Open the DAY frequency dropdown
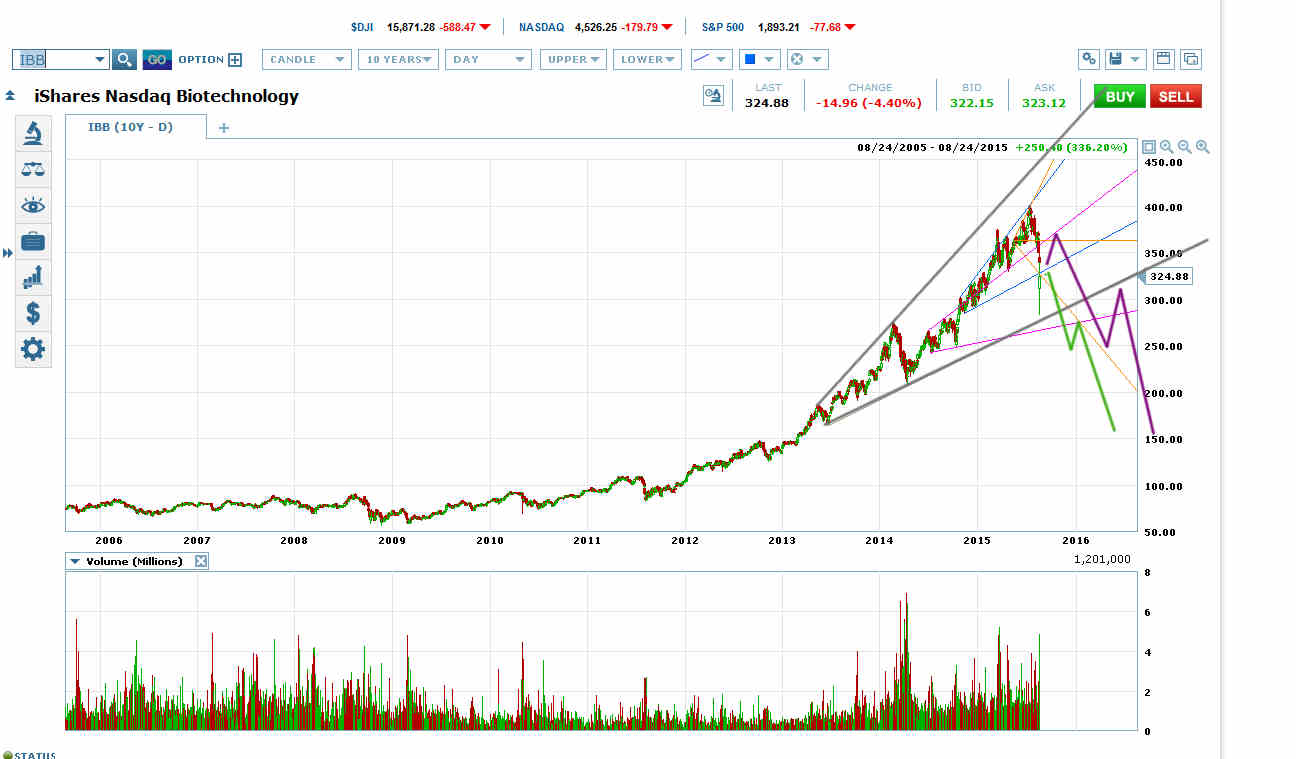This screenshot has width=1296, height=759. click(488, 60)
